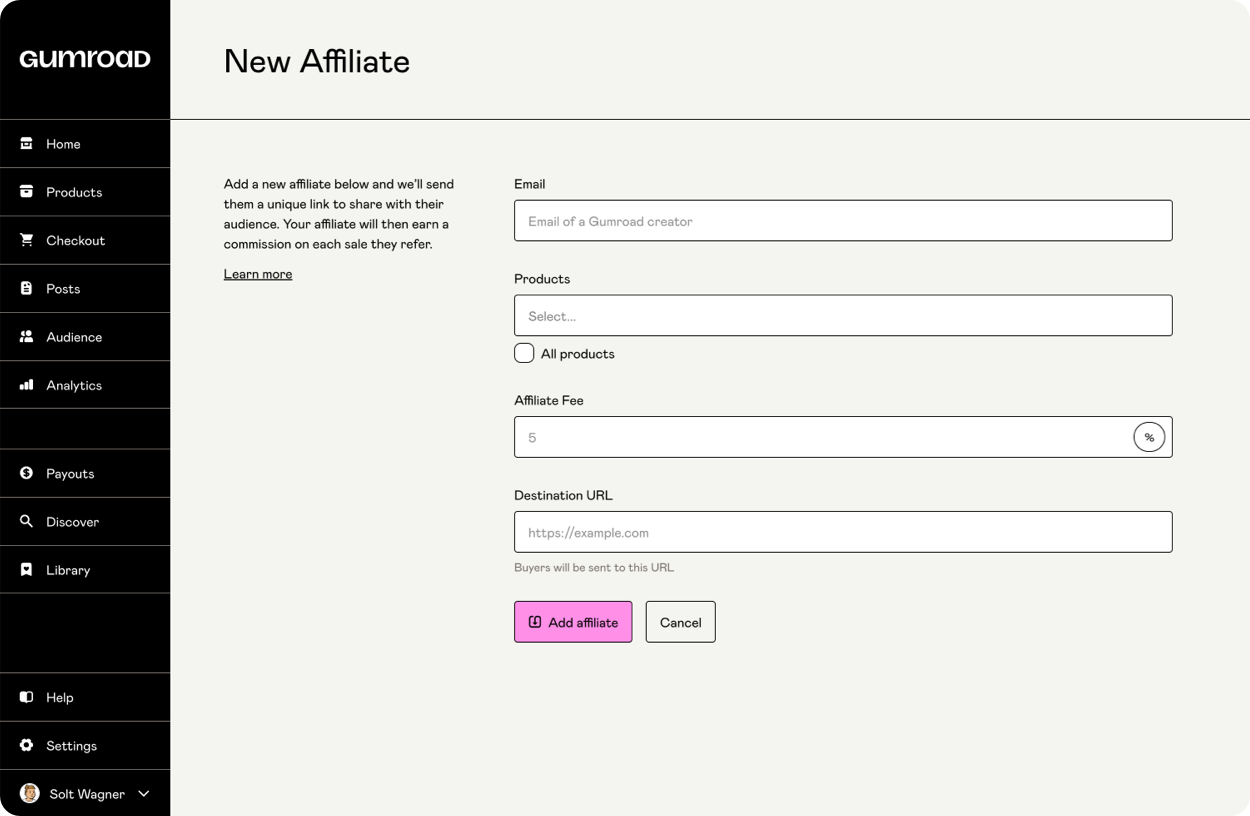Go to Discover in the sidebar
This screenshot has width=1250, height=816.
click(85, 522)
